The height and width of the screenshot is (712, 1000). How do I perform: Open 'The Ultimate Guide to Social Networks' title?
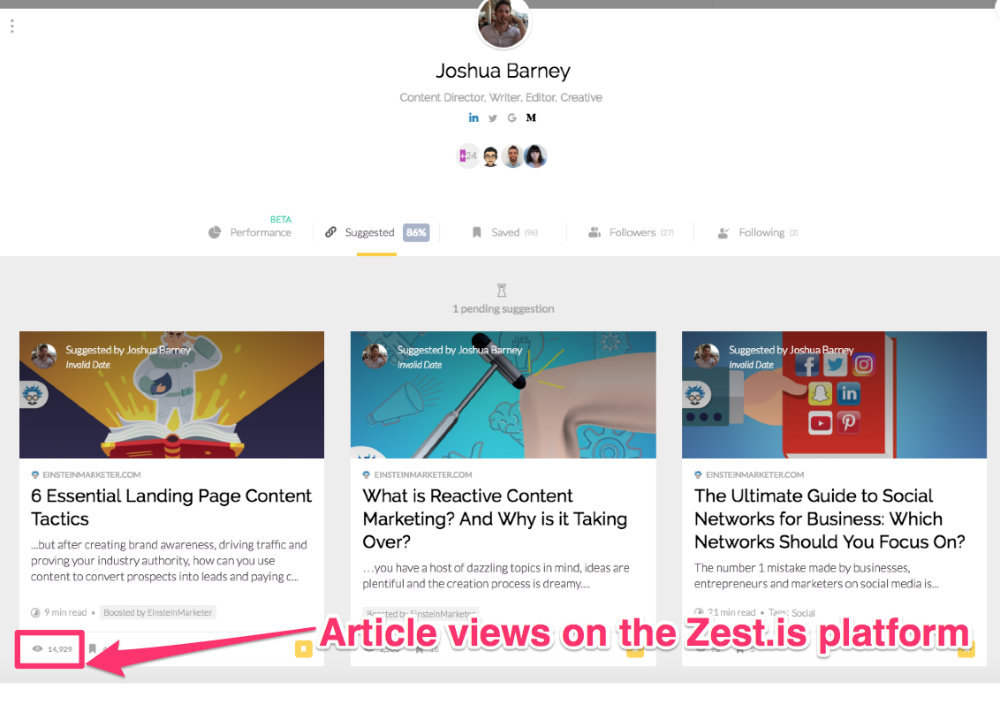pos(829,519)
